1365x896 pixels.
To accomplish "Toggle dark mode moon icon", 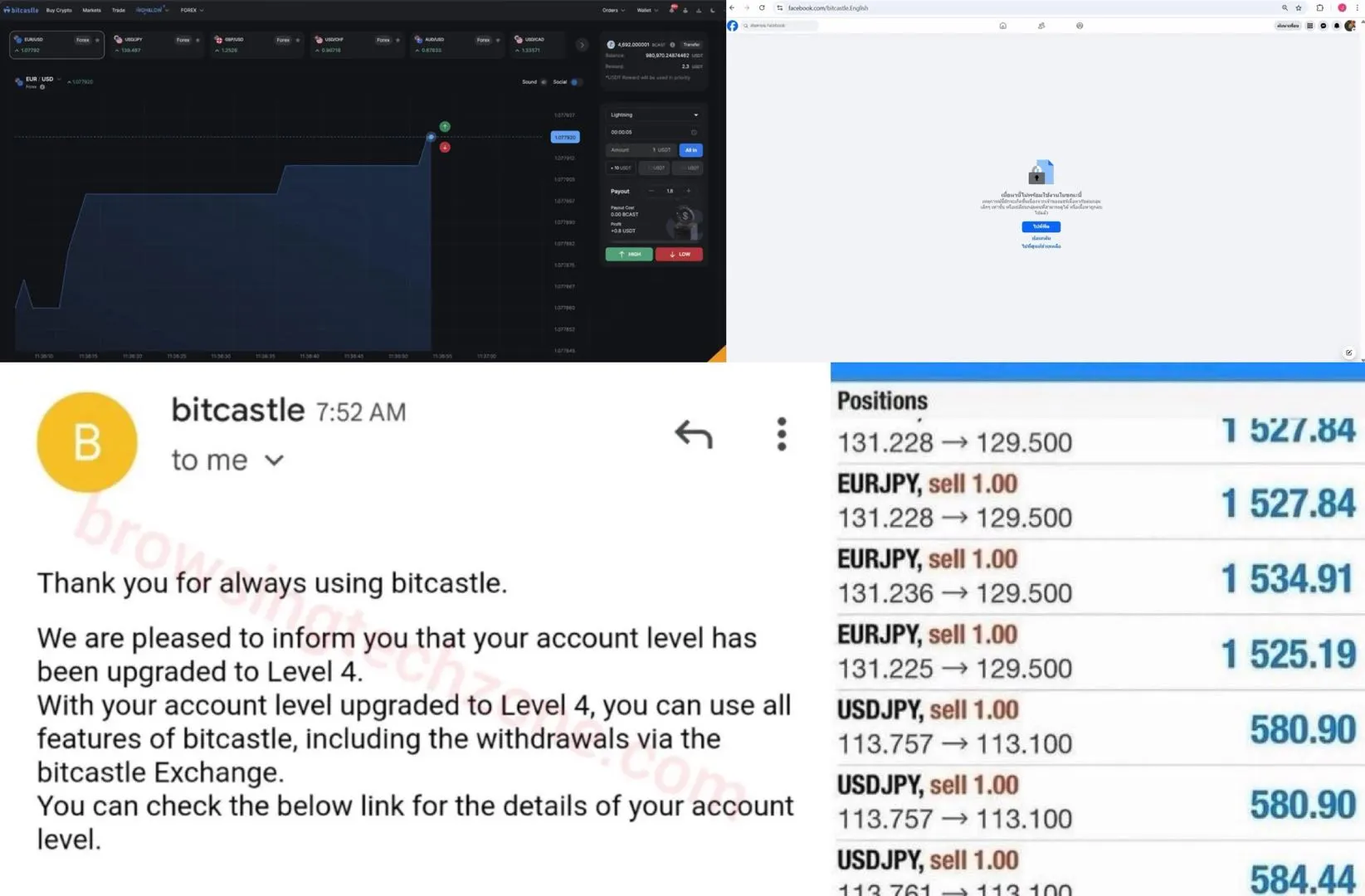I will pyautogui.click(x=713, y=10).
